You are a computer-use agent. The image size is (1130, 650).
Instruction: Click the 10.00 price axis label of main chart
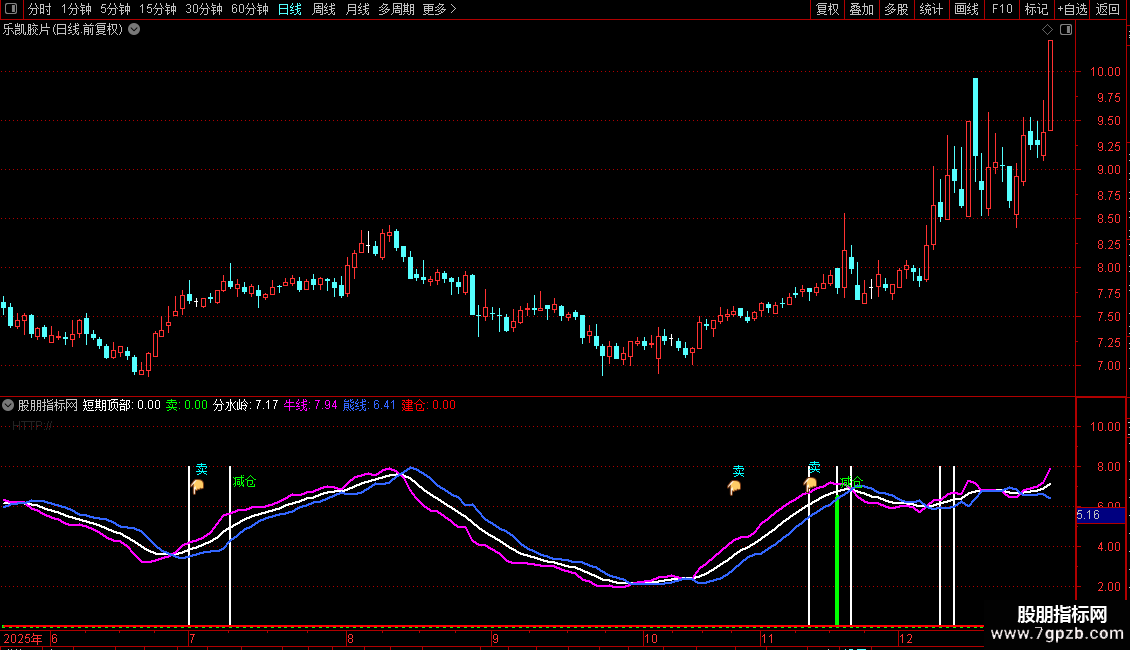coord(1105,71)
